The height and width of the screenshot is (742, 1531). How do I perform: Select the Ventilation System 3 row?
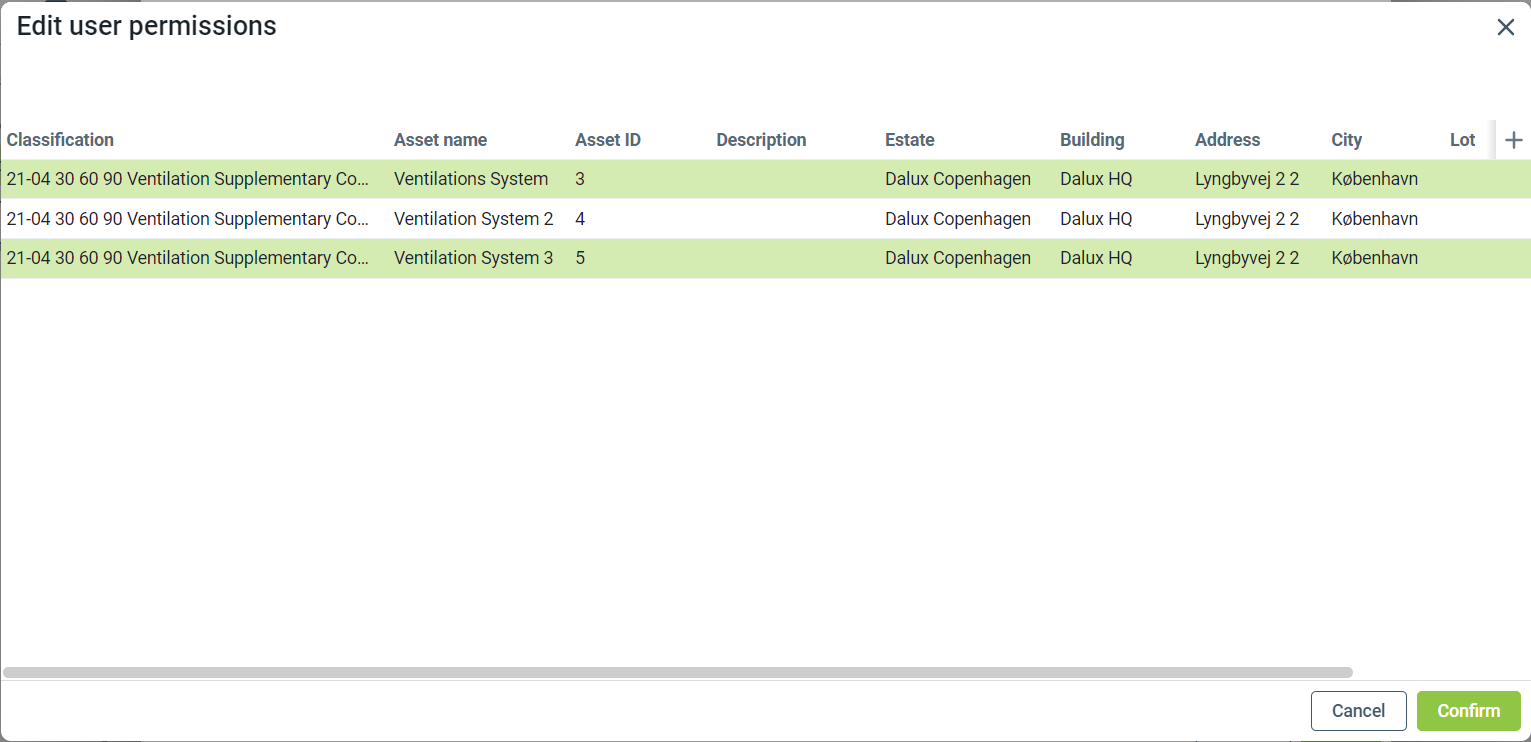click(x=473, y=258)
